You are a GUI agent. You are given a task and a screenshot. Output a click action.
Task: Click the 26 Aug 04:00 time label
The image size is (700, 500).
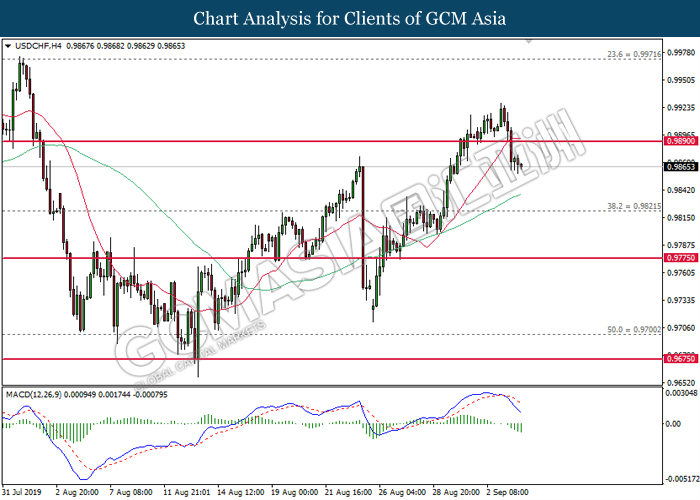(x=402, y=492)
